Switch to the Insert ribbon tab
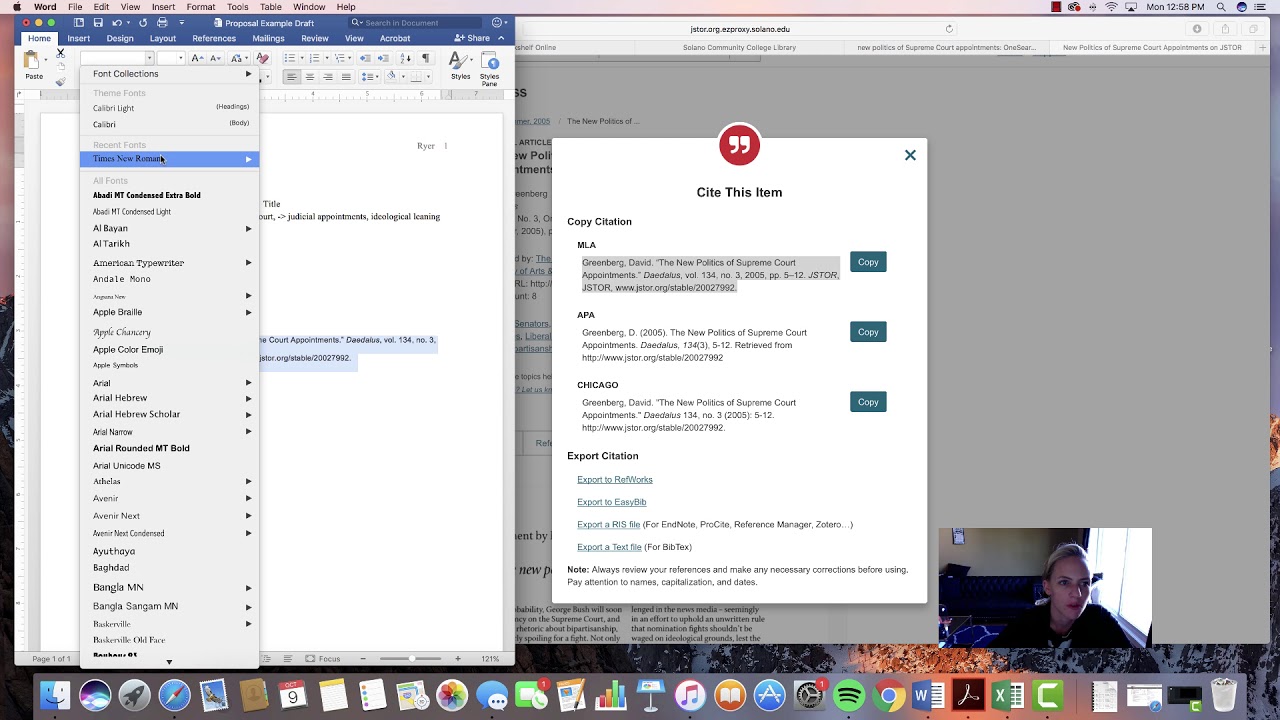 coord(79,38)
